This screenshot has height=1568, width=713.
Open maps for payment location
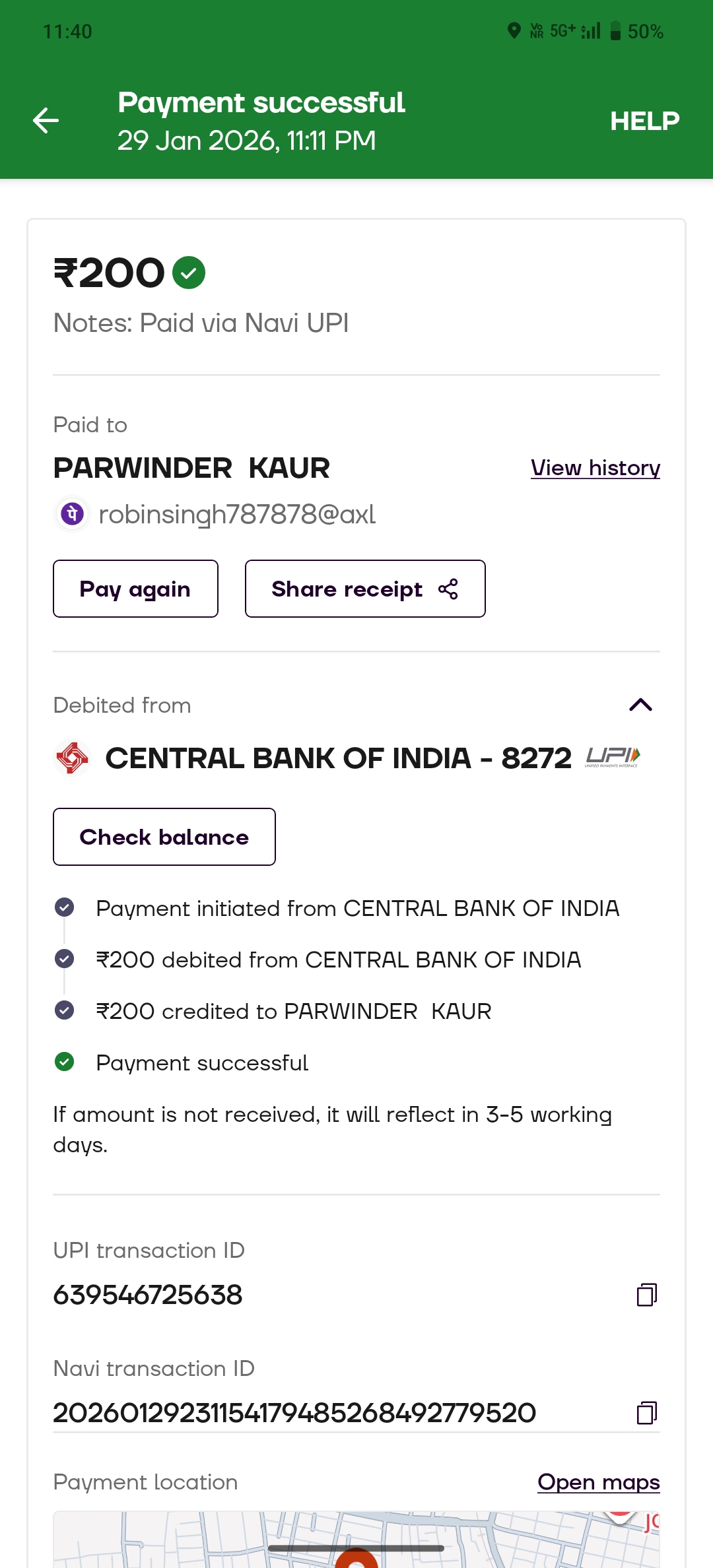[598, 1482]
